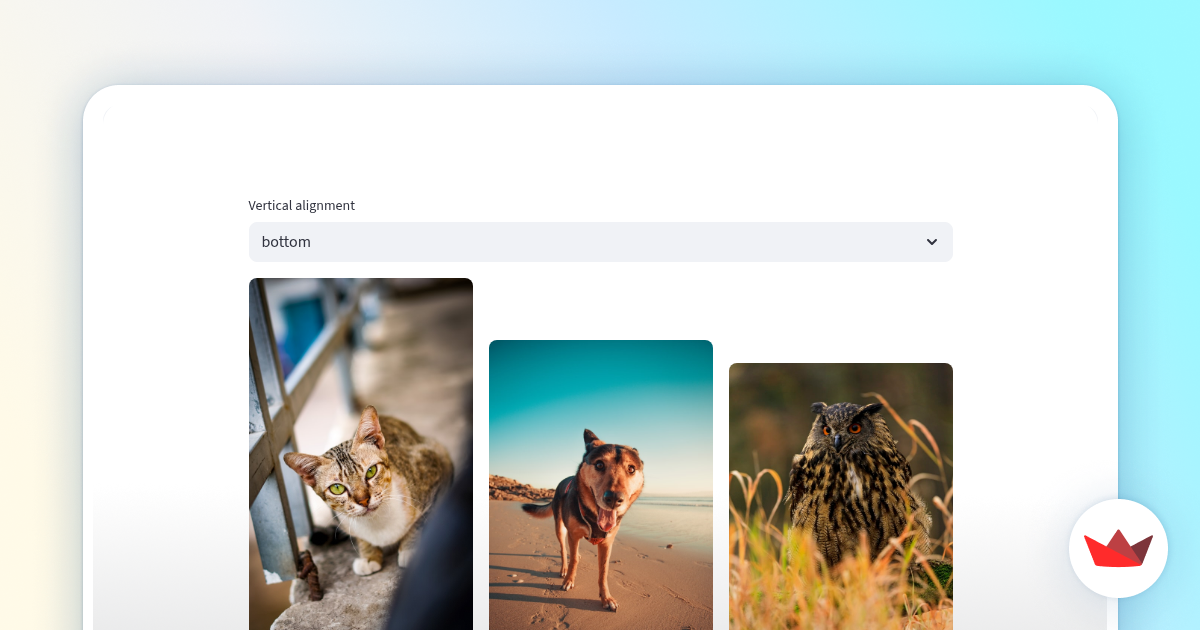
Task: Click empty space above the dog photo
Action: [600, 308]
